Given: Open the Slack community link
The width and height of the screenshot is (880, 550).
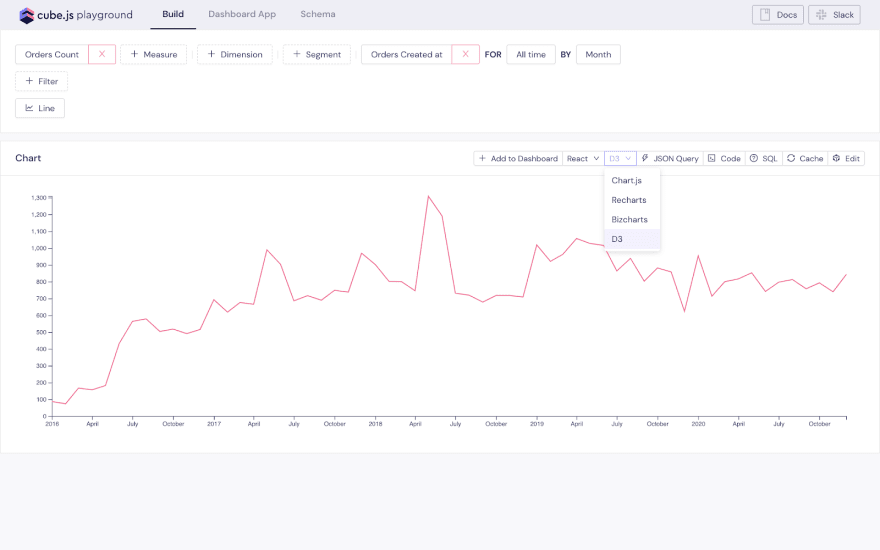Looking at the screenshot, I should click(834, 15).
